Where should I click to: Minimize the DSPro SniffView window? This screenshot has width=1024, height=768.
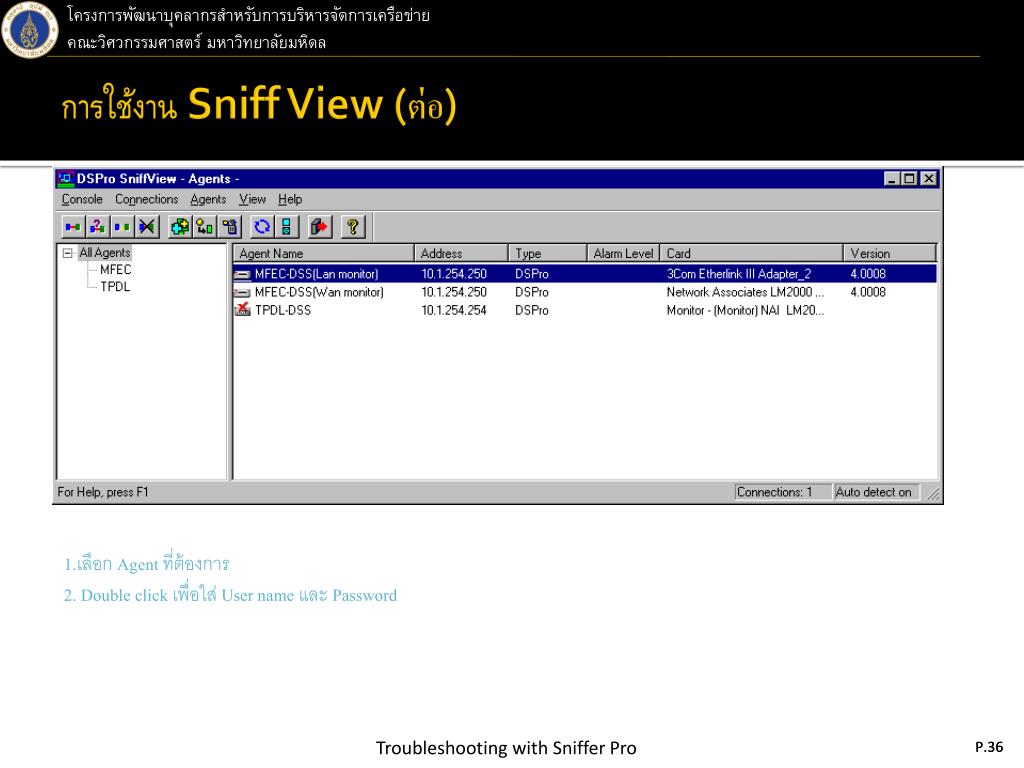pos(891,178)
